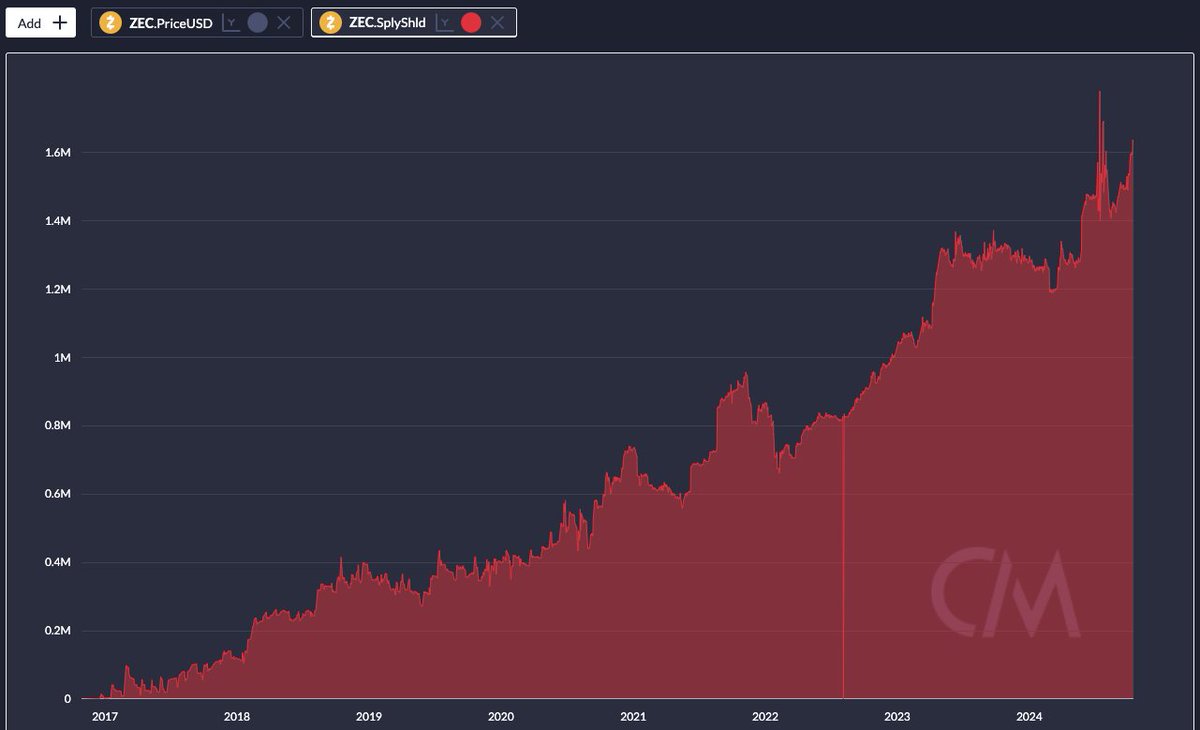Click the red color swatch for ZEC.SplyShld
The image size is (1200, 730).
pyautogui.click(x=470, y=21)
